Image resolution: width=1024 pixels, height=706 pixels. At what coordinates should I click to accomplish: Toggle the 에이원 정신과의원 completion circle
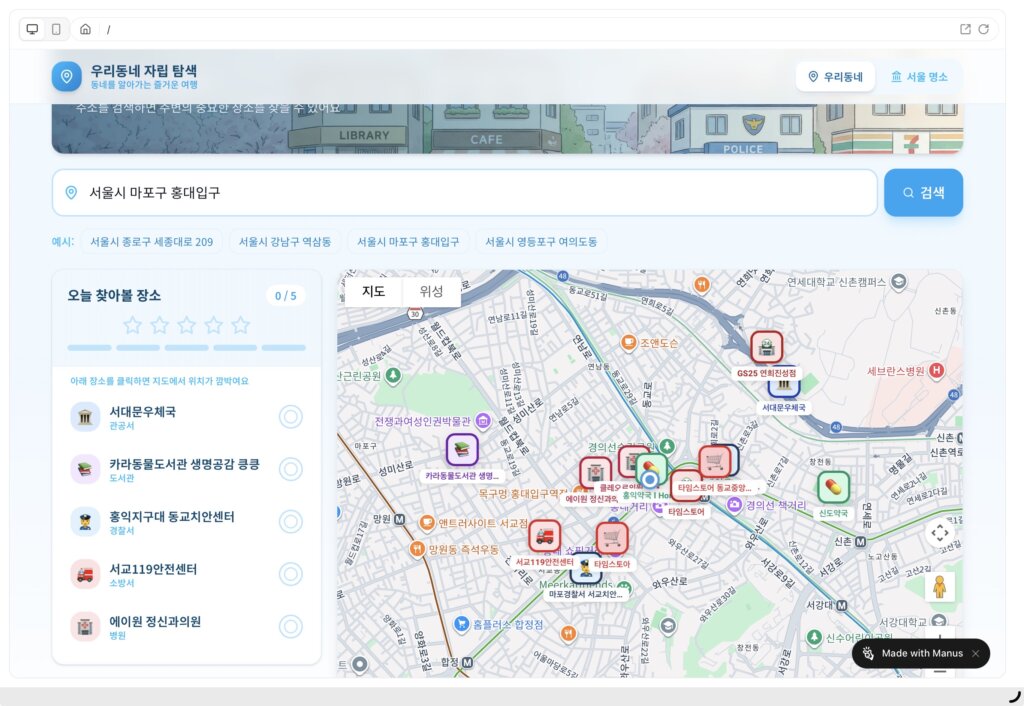290,626
